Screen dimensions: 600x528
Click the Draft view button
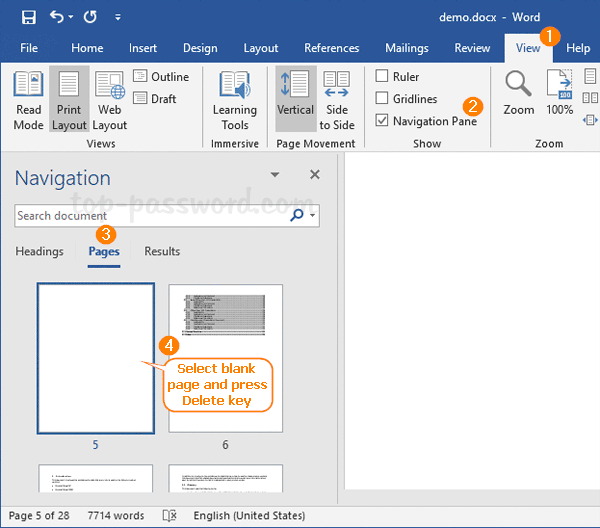click(x=155, y=99)
